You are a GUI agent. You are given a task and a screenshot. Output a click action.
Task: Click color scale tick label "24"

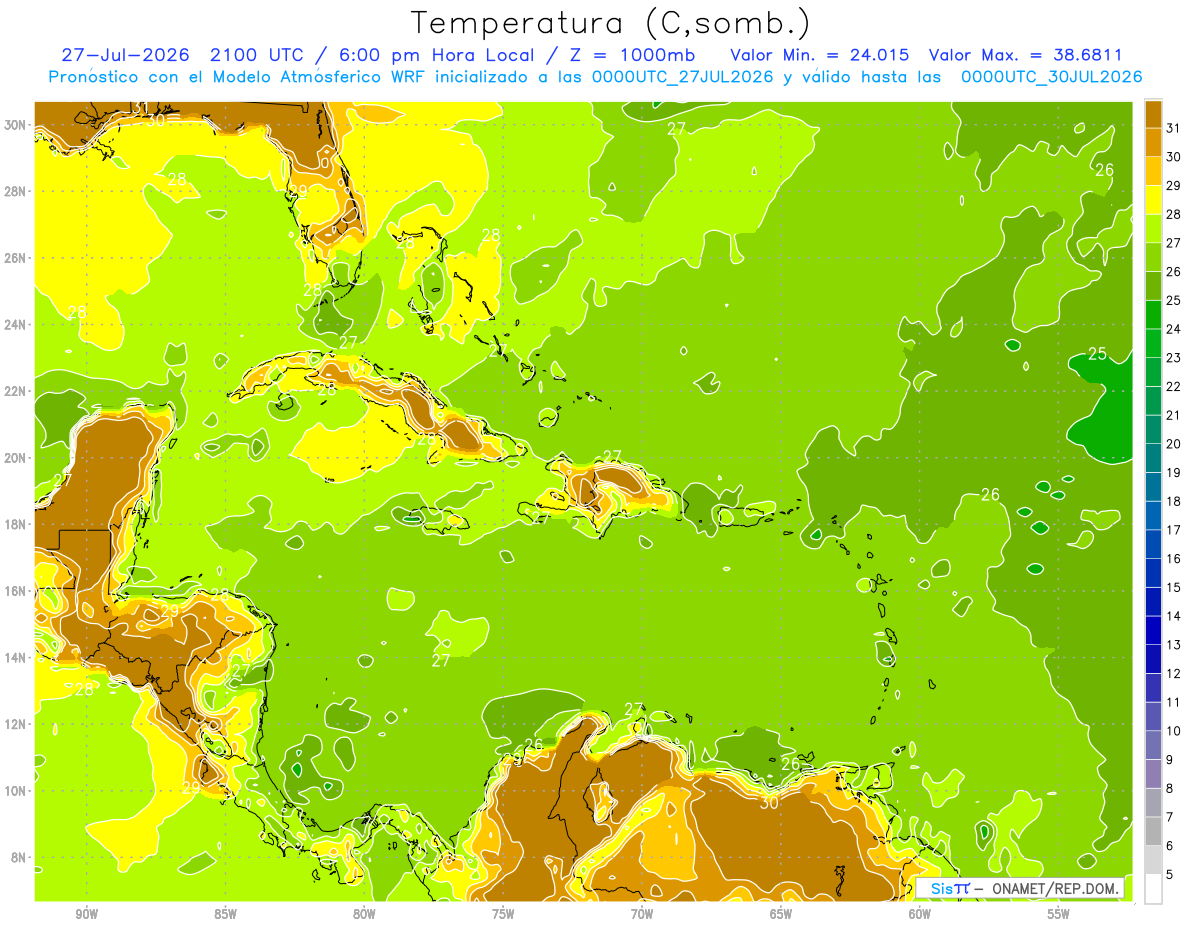(1174, 329)
